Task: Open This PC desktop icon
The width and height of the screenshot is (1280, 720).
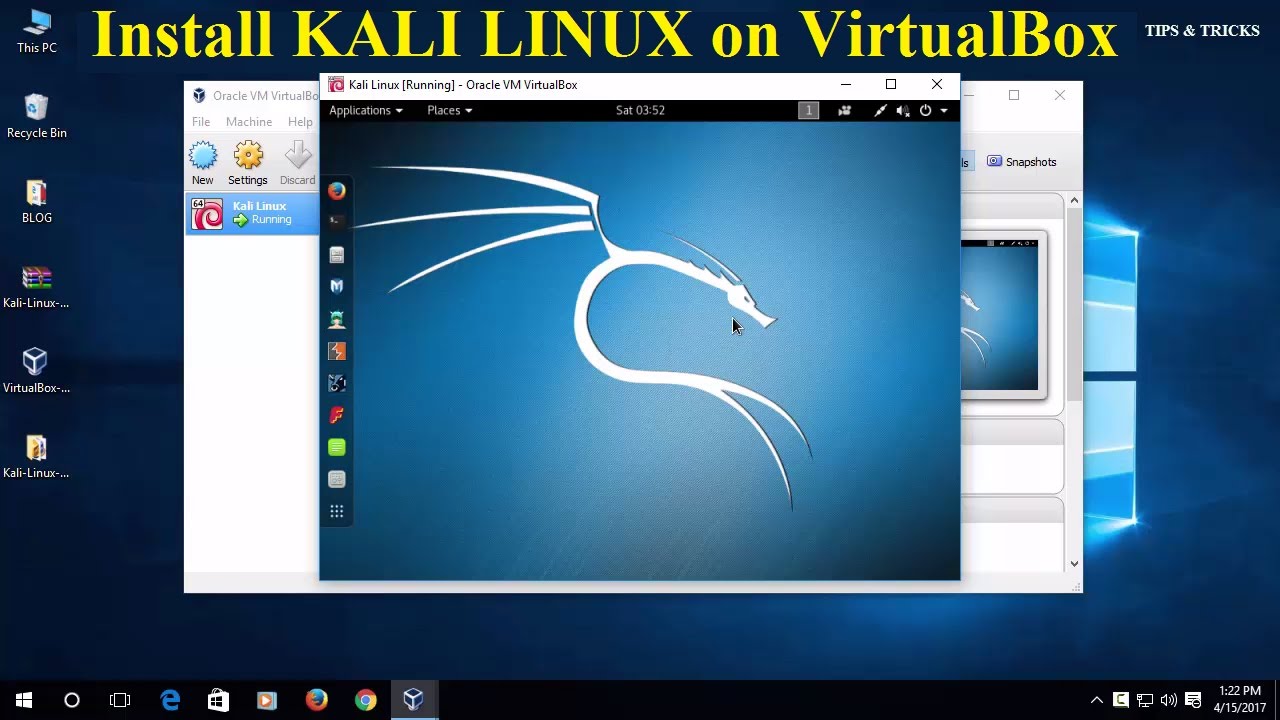Action: 36,31
